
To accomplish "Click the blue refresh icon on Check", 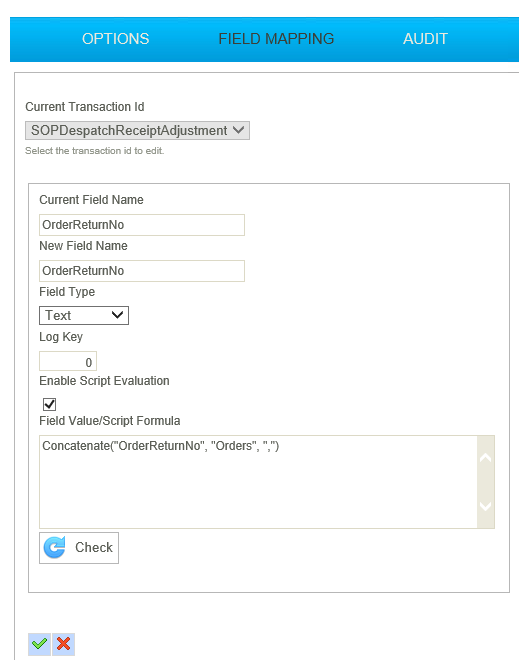I will 55,547.
